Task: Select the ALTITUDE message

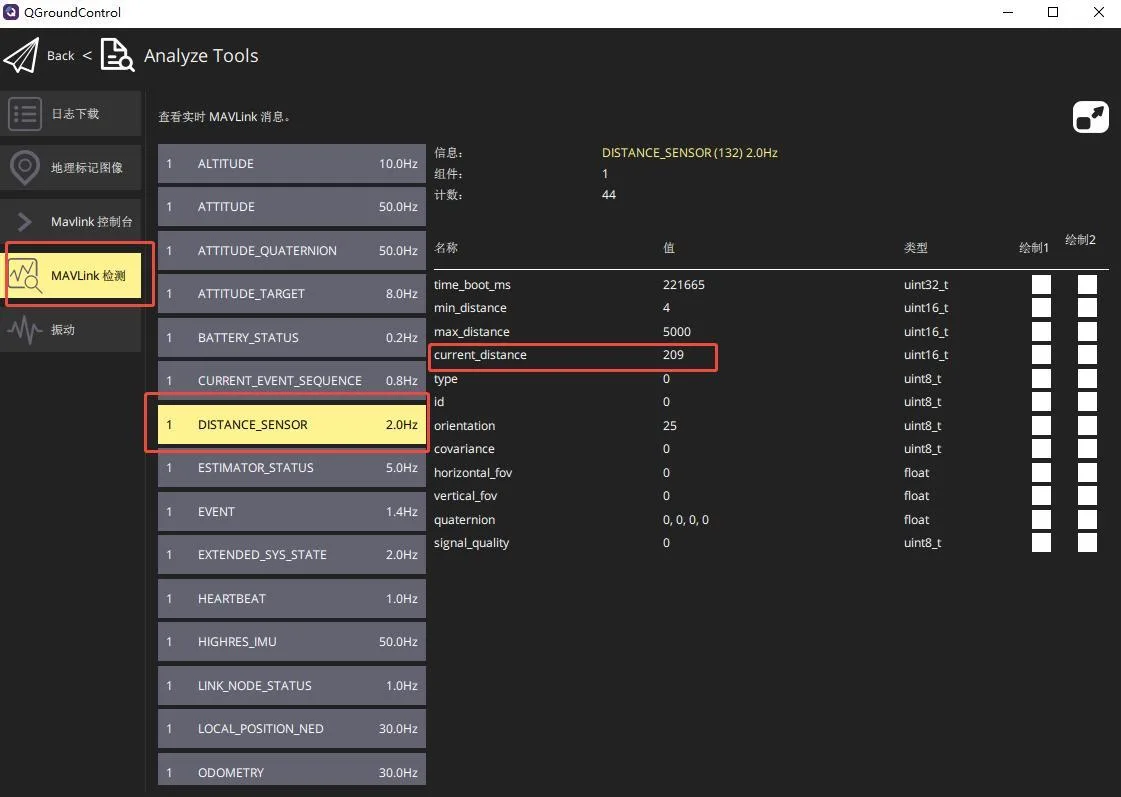Action: pyautogui.click(x=292, y=164)
